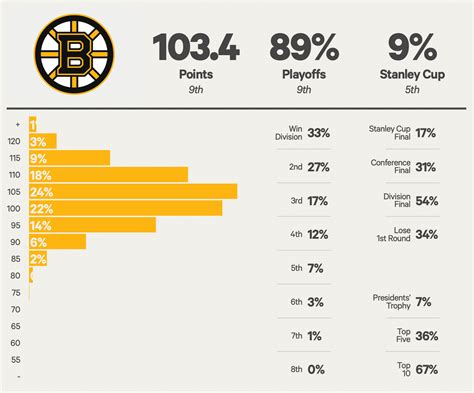
Task: Click the 18% bar at 110 points
Action: pyautogui.click(x=109, y=175)
